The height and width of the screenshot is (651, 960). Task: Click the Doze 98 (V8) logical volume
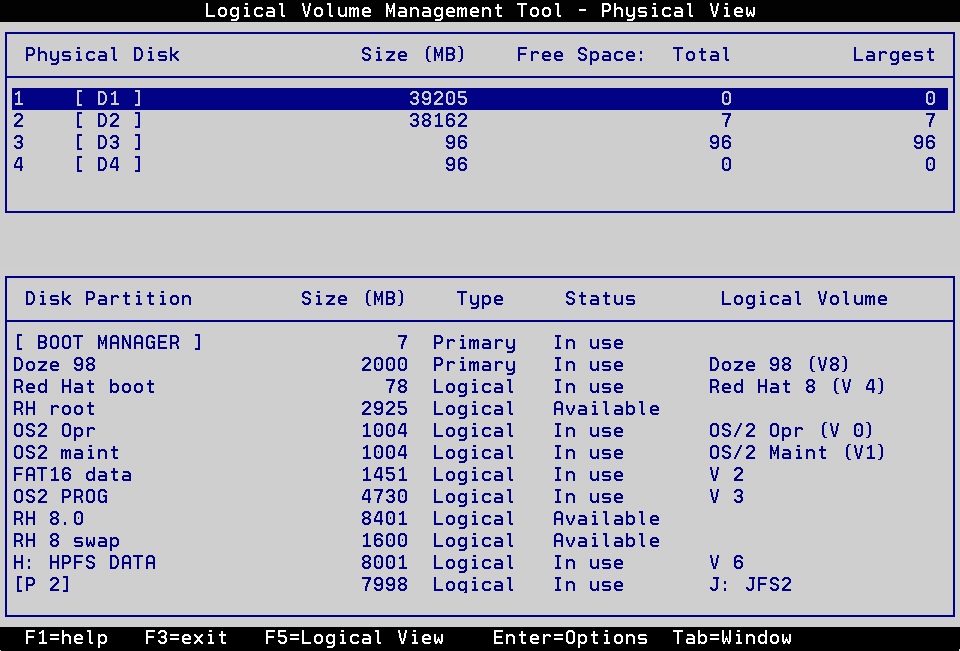tap(779, 364)
